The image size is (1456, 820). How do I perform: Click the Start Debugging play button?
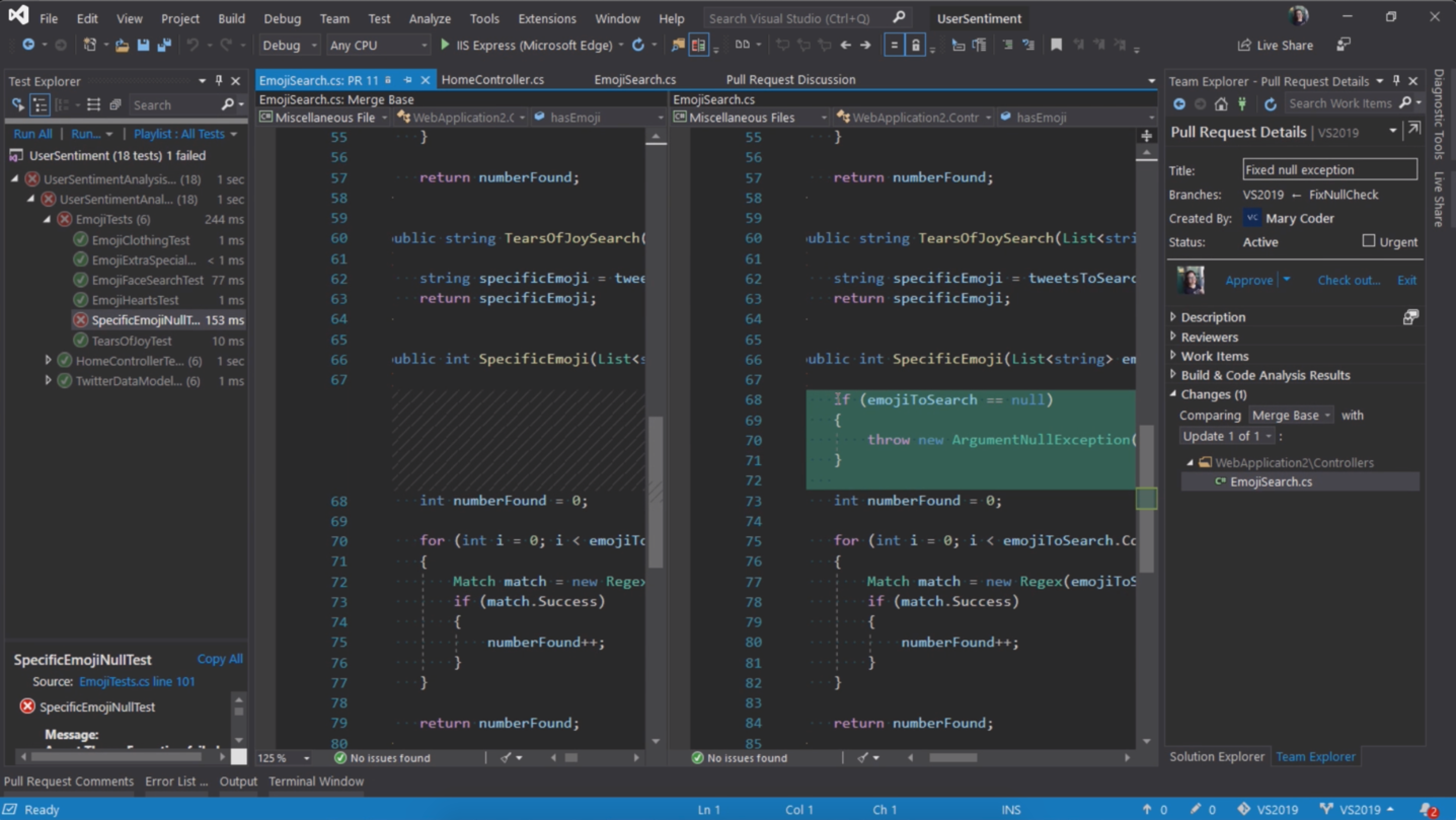pyautogui.click(x=444, y=45)
